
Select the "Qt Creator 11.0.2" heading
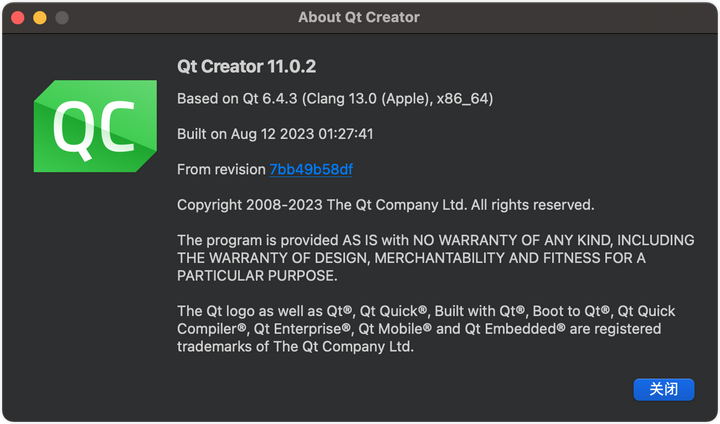pos(246,67)
